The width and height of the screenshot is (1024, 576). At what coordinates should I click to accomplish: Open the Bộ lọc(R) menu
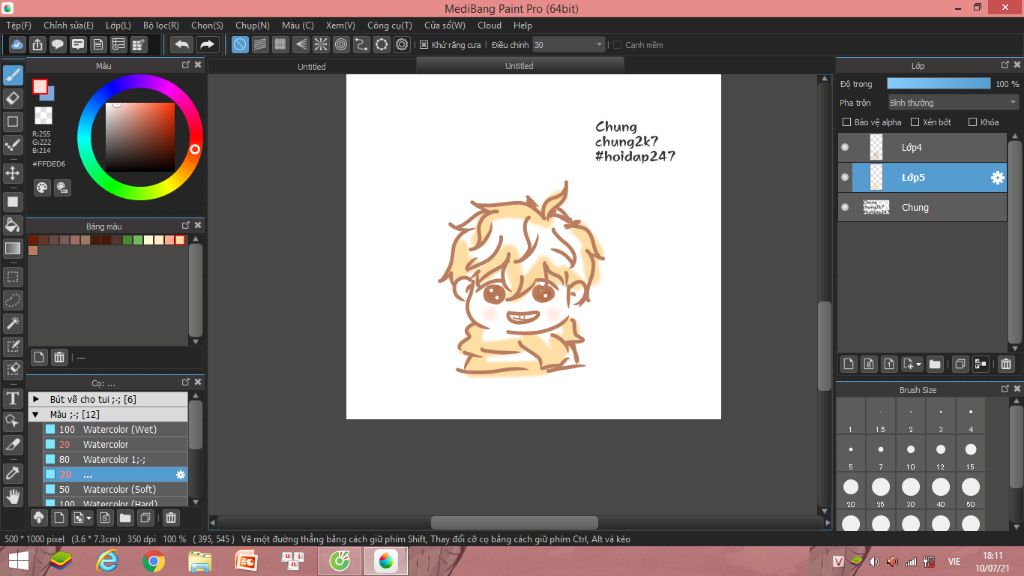[161, 25]
